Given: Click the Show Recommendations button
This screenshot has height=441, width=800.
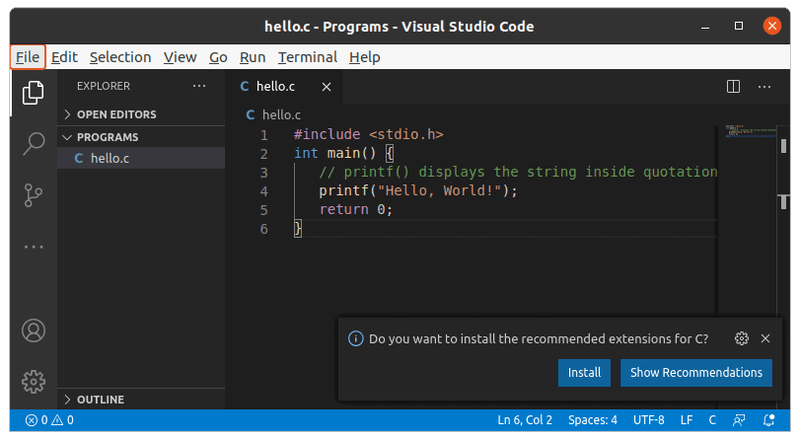Looking at the screenshot, I should [x=696, y=372].
